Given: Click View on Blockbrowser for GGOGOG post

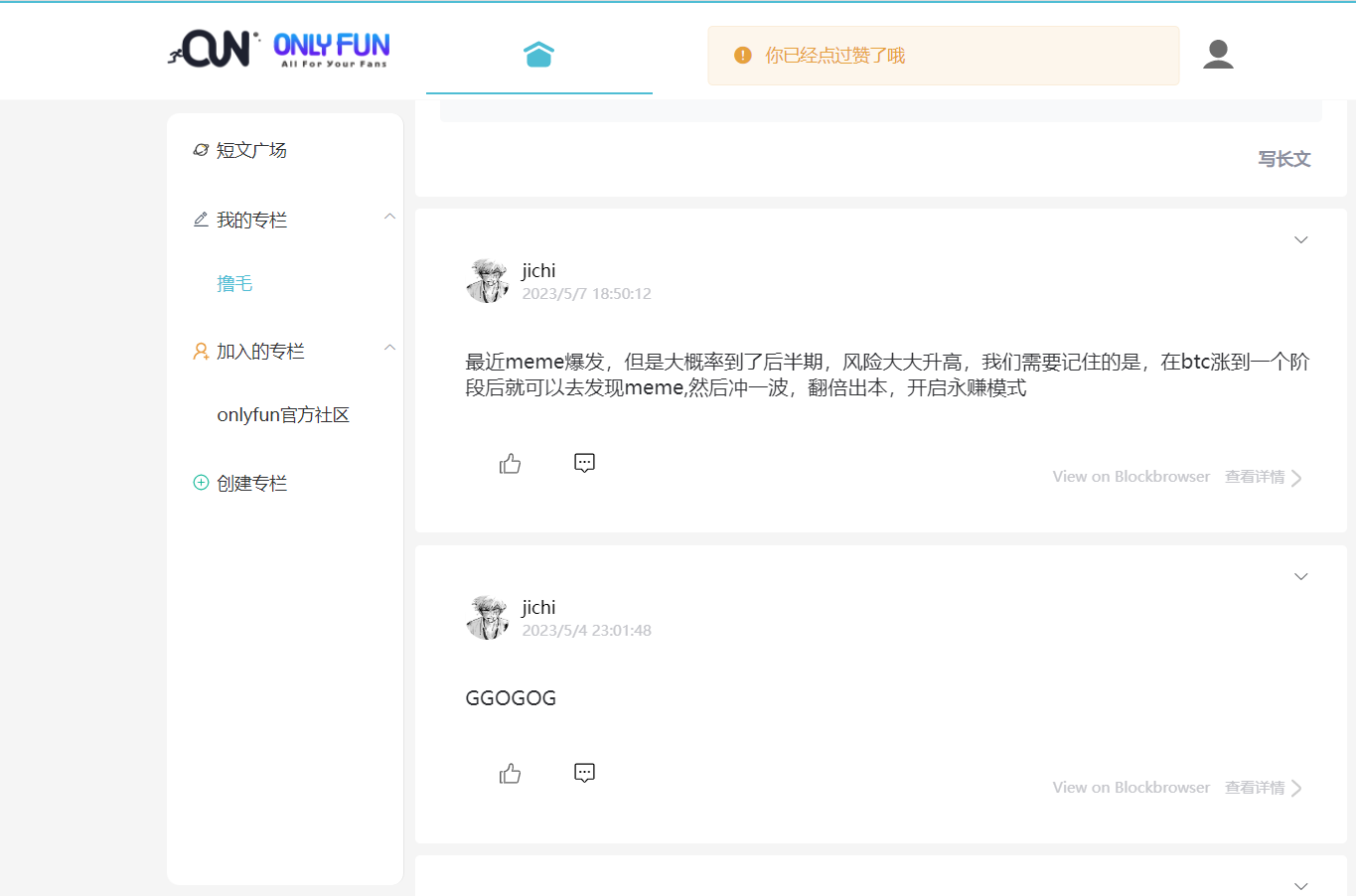Looking at the screenshot, I should [1130, 786].
